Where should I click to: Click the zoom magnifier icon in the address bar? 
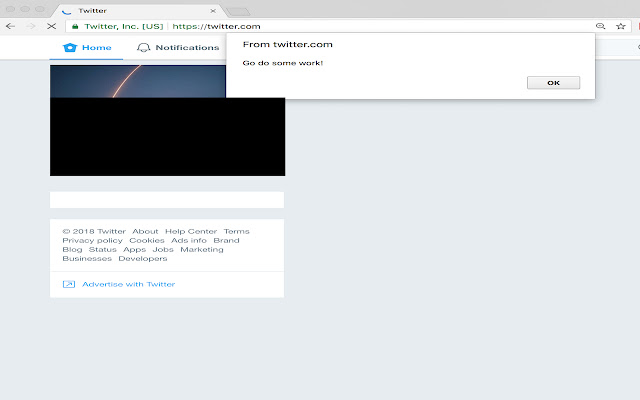coord(600,26)
